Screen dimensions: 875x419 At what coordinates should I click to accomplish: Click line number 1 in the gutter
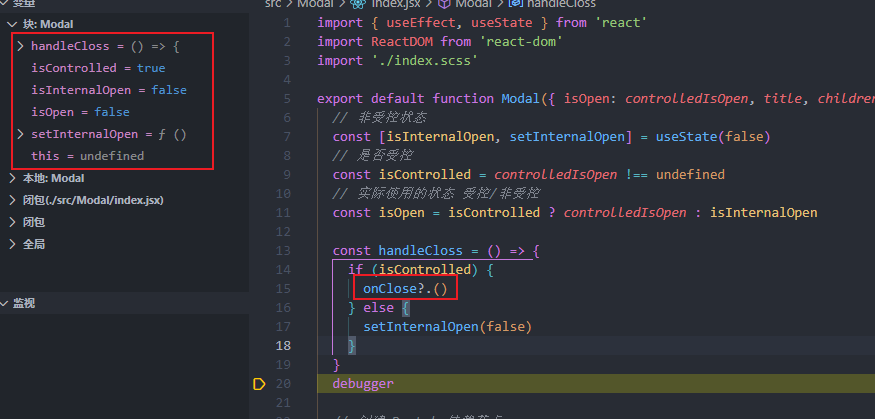[x=287, y=23]
